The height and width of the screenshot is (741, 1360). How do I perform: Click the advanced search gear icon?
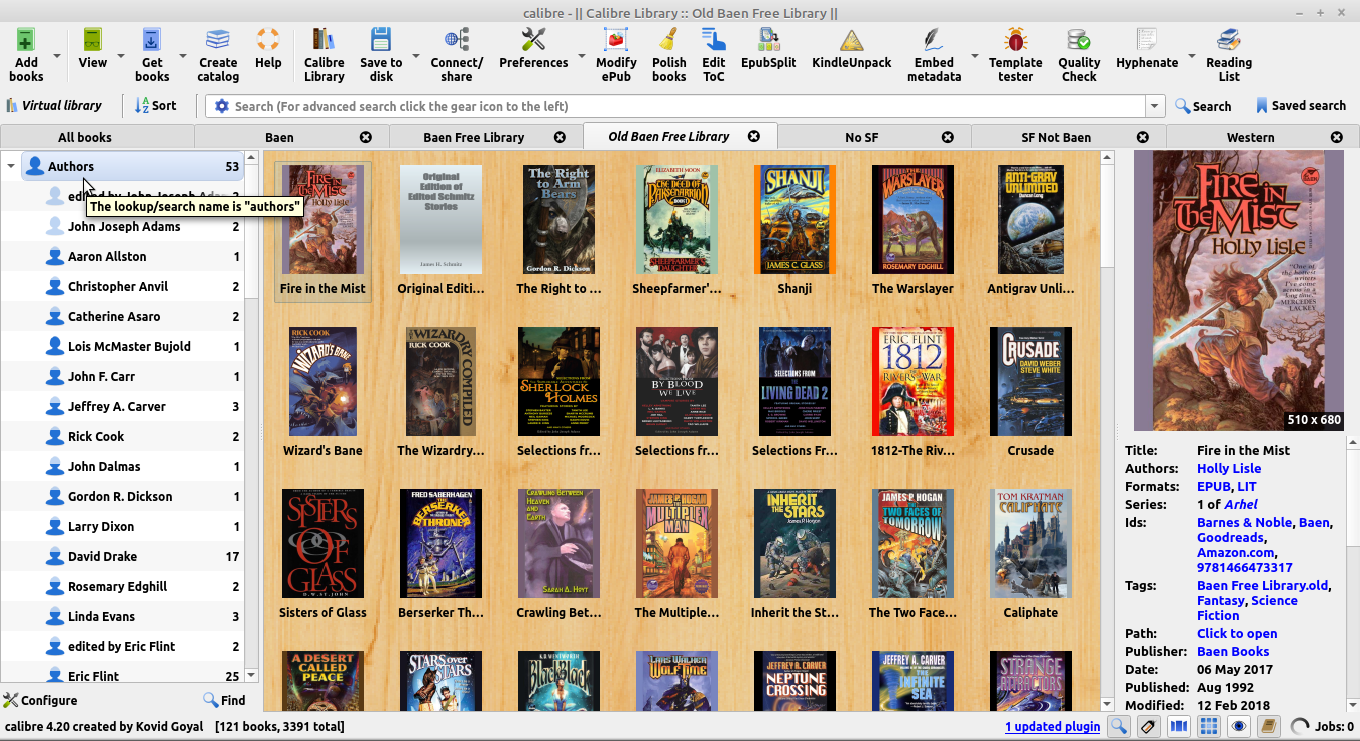pyautogui.click(x=222, y=106)
